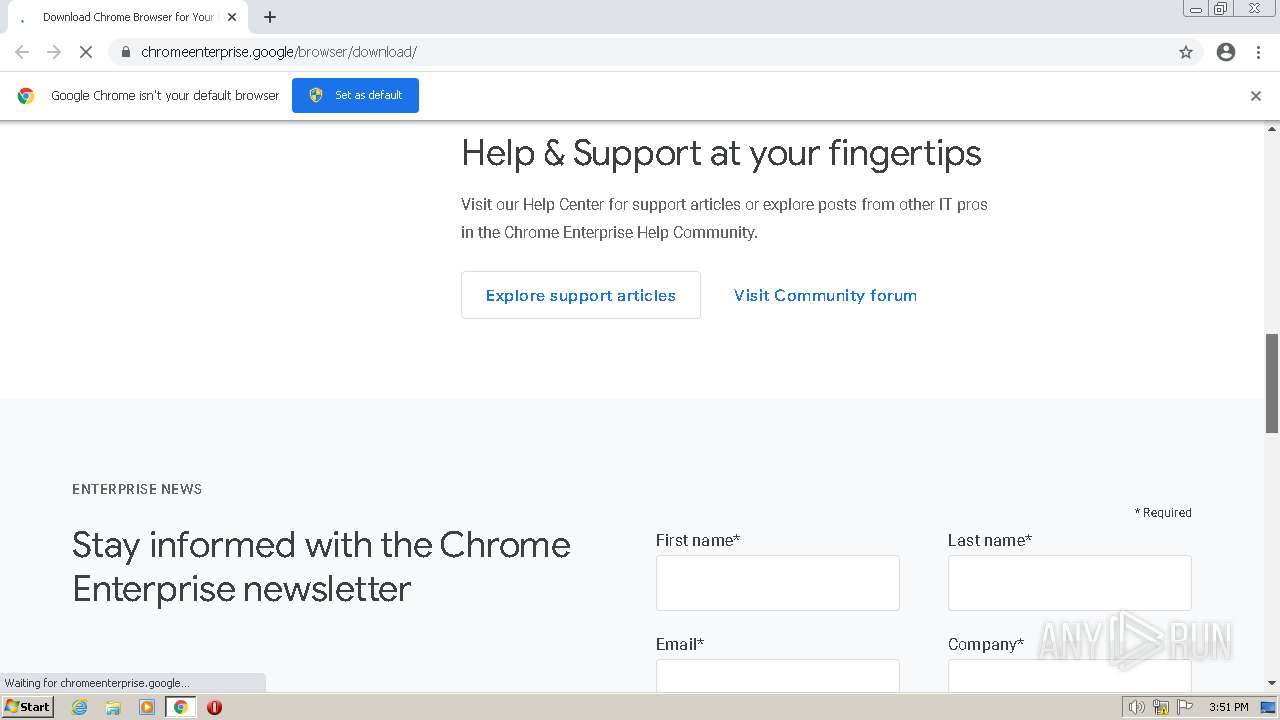This screenshot has height=720, width=1280.
Task: Click Help & Support at your fingertips heading
Action: [x=721, y=153]
